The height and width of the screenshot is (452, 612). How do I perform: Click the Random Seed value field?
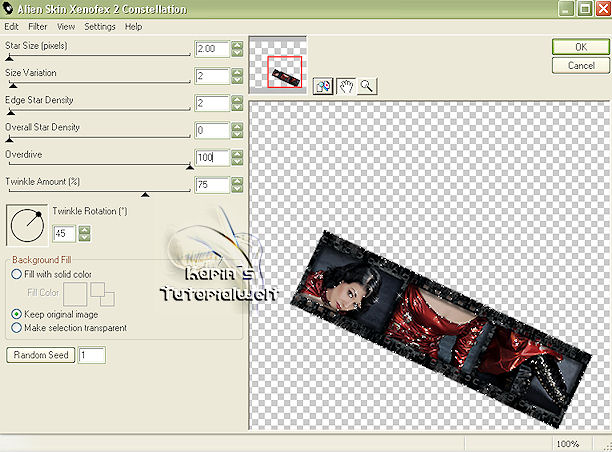(92, 355)
